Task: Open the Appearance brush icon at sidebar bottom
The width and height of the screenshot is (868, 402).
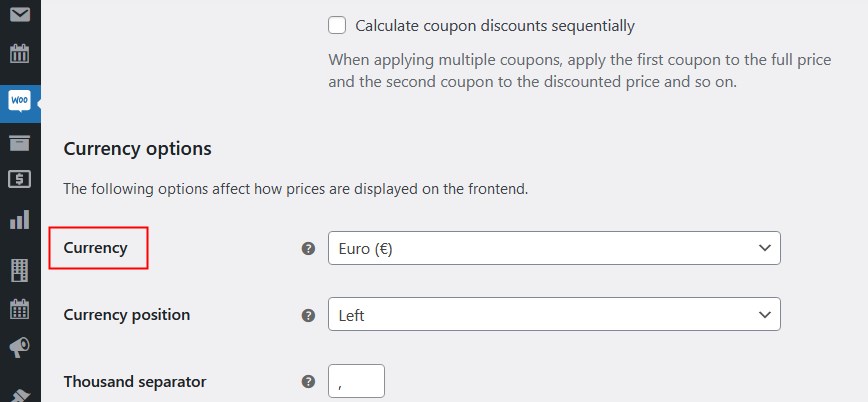Action: pos(20,394)
